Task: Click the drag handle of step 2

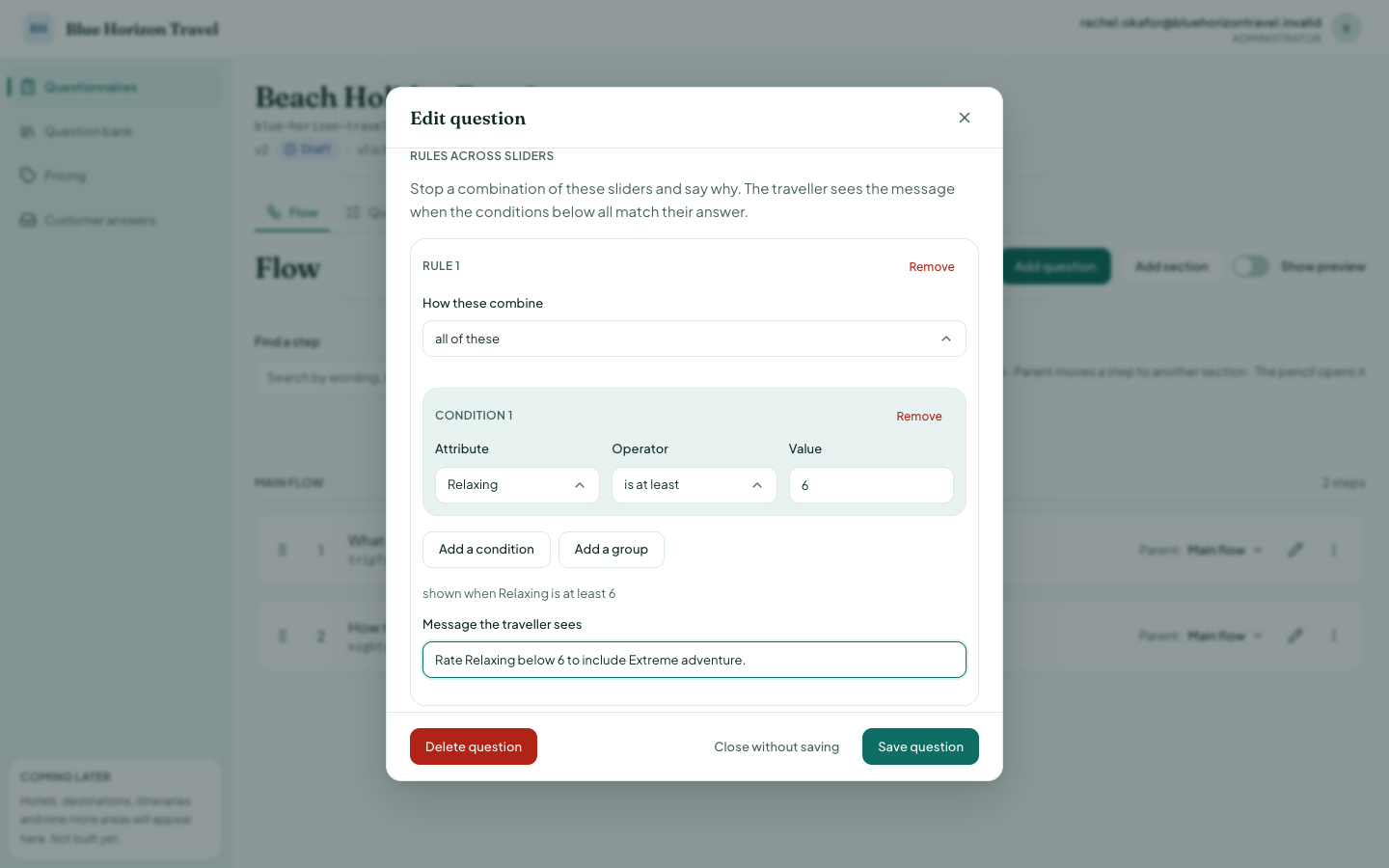Action: [x=283, y=636]
